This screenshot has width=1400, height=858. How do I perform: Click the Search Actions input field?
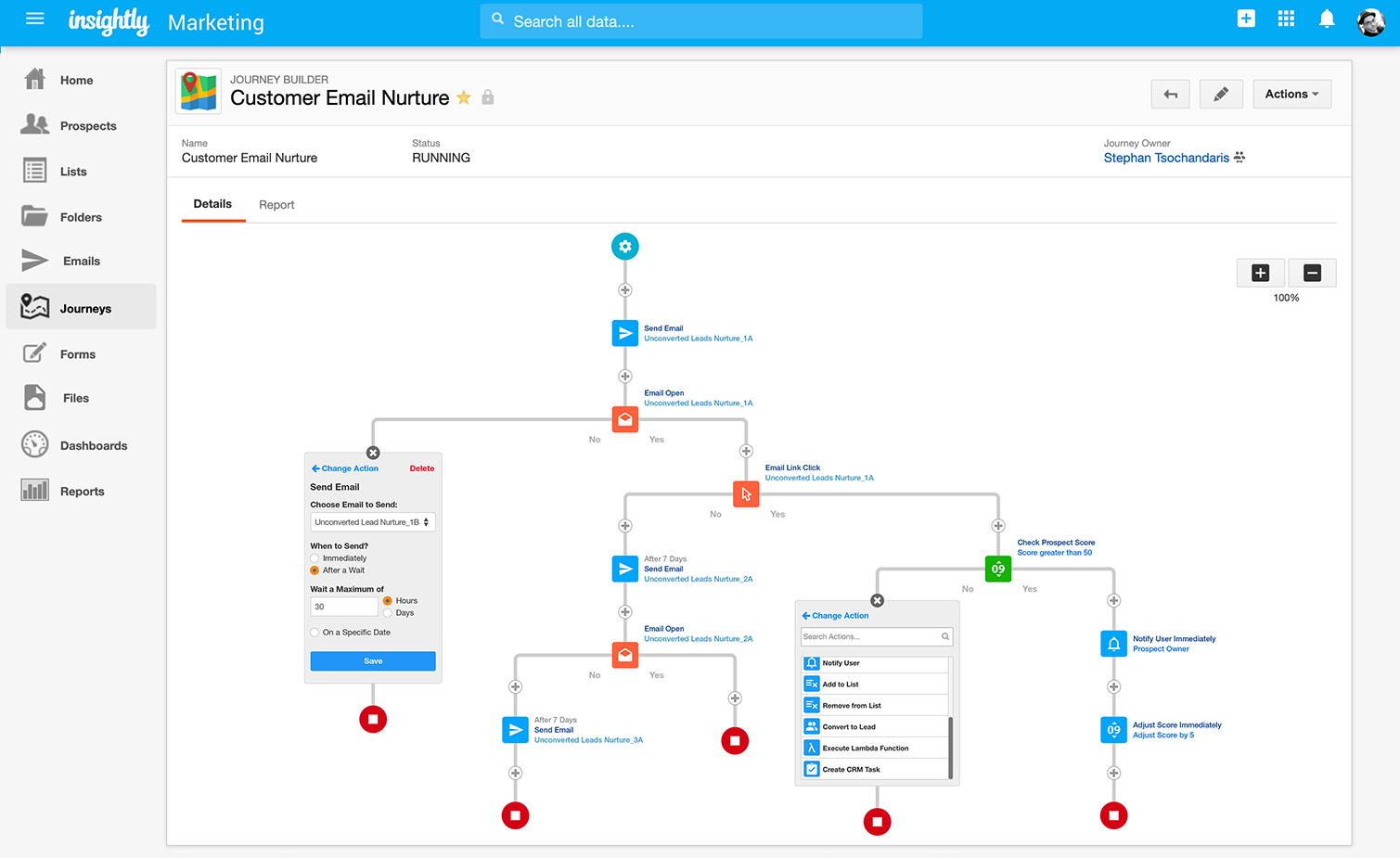point(870,636)
